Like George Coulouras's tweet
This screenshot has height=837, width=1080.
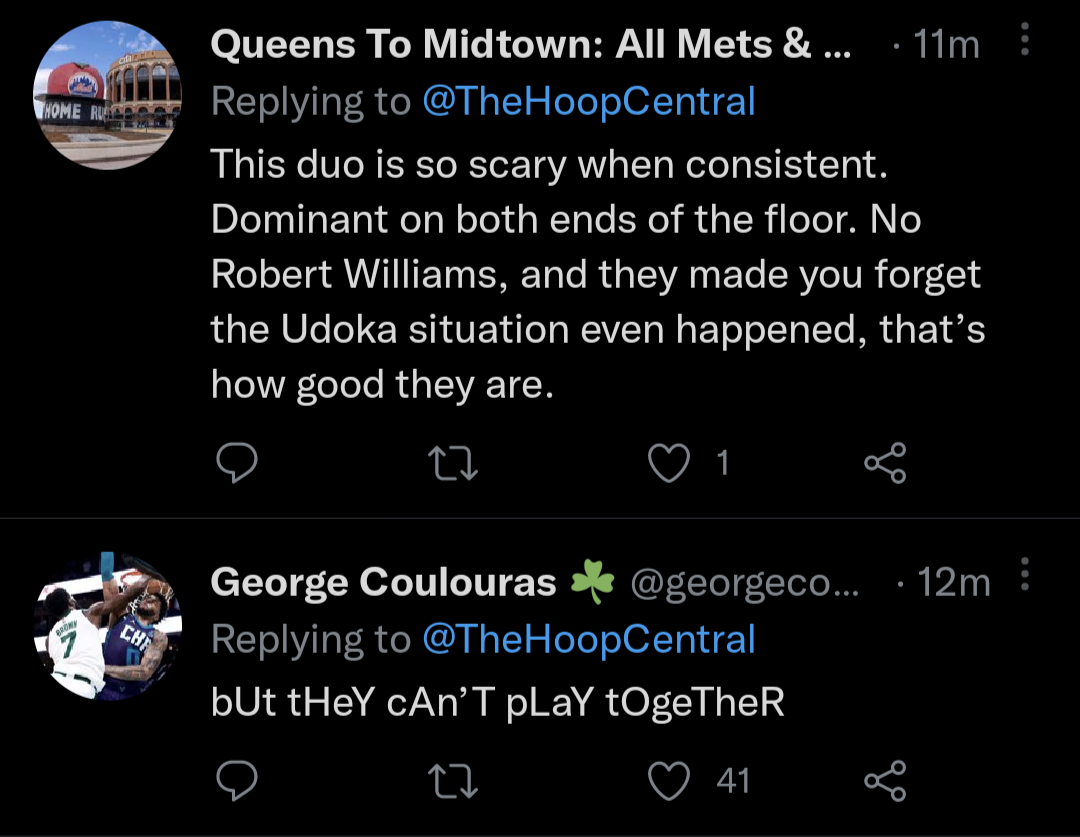669,780
